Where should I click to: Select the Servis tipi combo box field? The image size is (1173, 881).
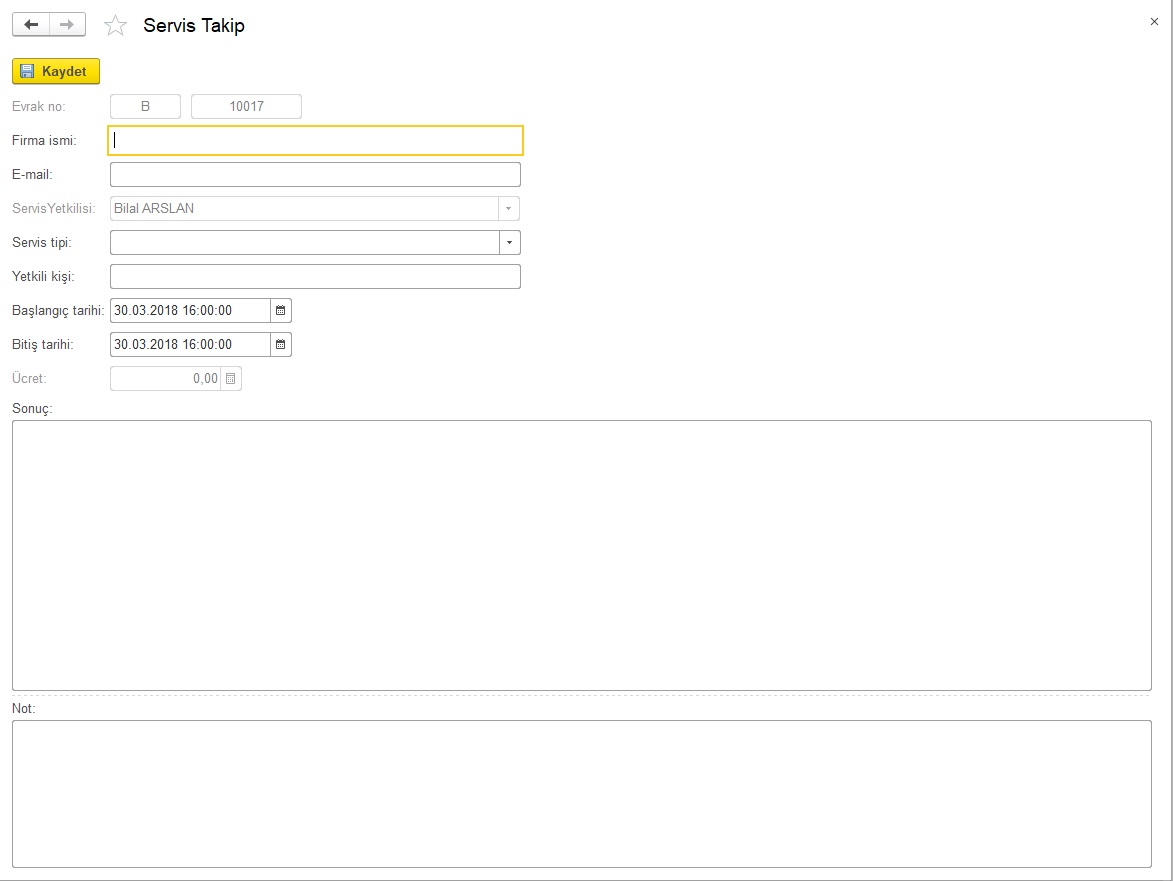304,243
